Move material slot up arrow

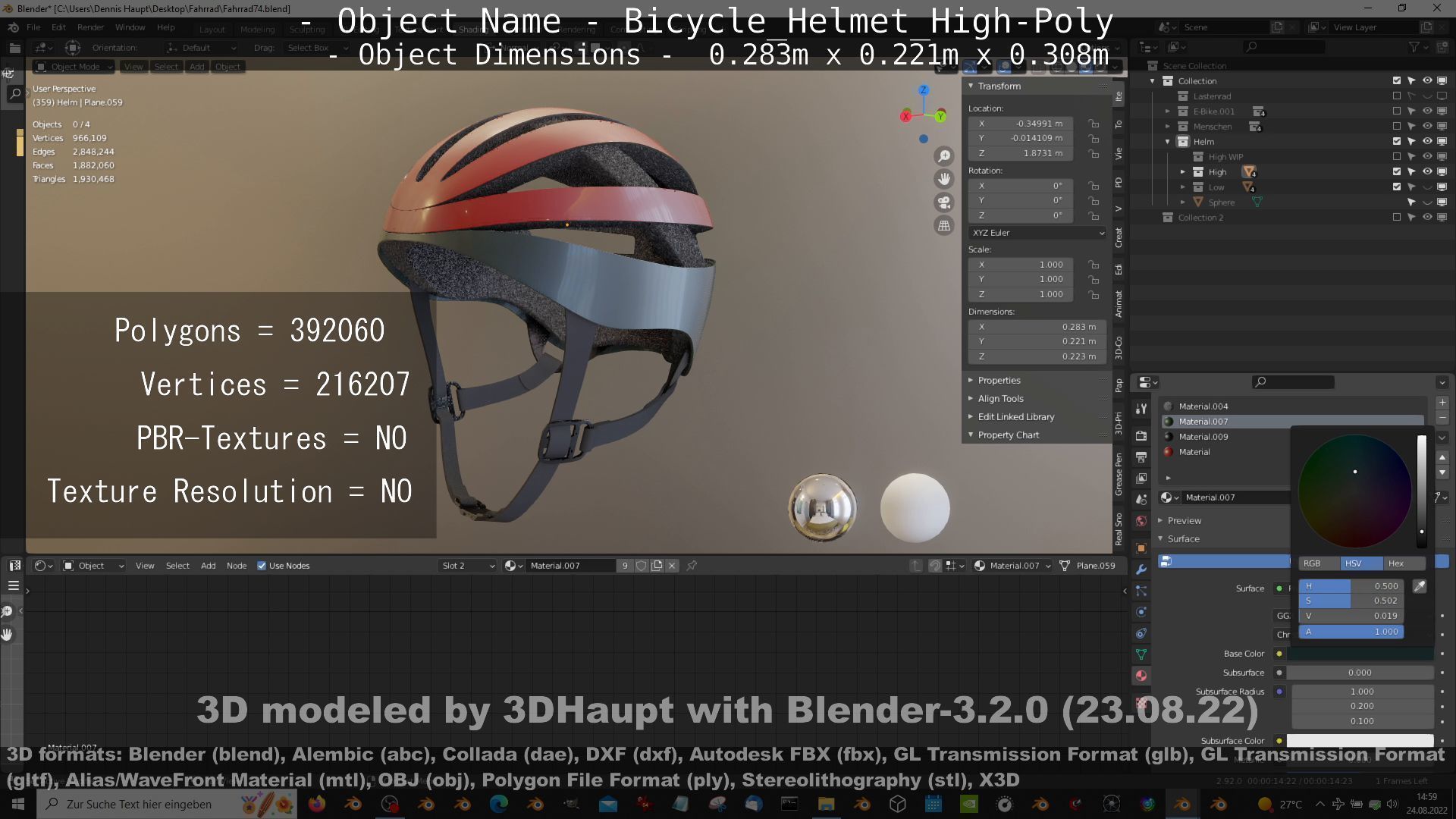click(x=1442, y=457)
